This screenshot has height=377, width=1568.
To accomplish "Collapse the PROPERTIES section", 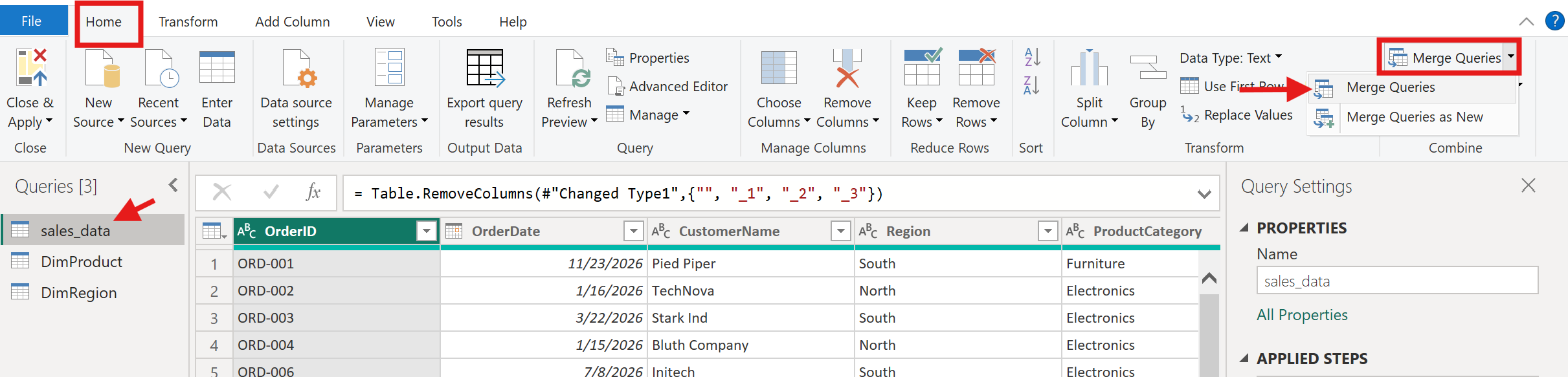I will (1244, 228).
